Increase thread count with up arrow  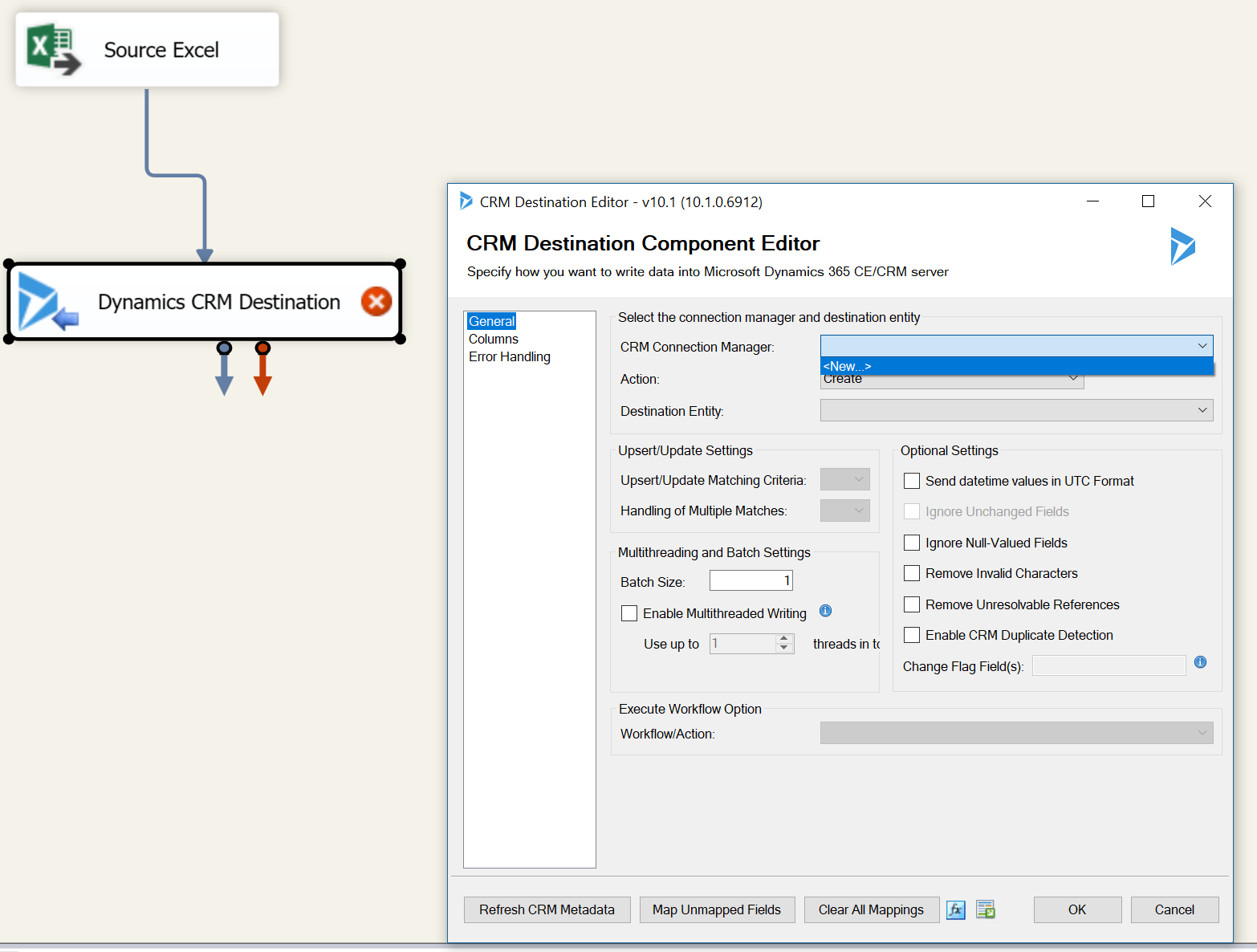tap(784, 639)
